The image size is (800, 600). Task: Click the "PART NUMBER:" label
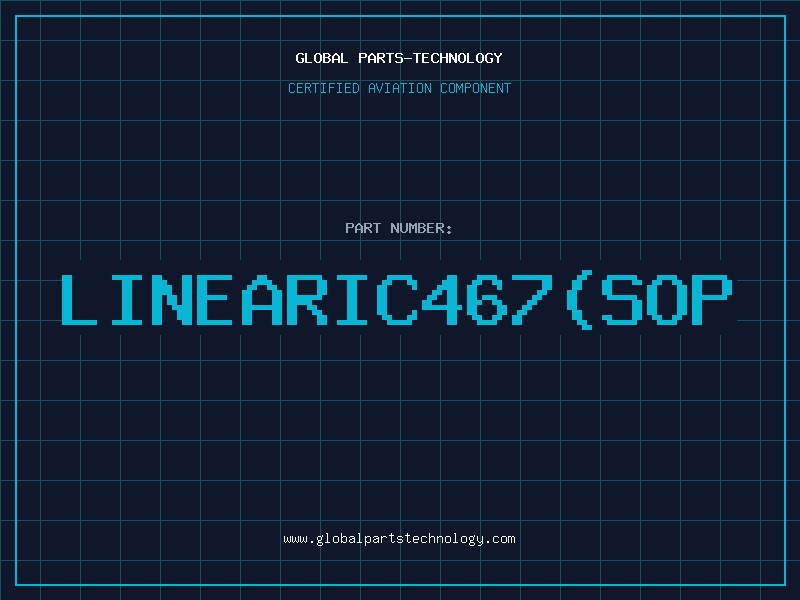point(399,229)
